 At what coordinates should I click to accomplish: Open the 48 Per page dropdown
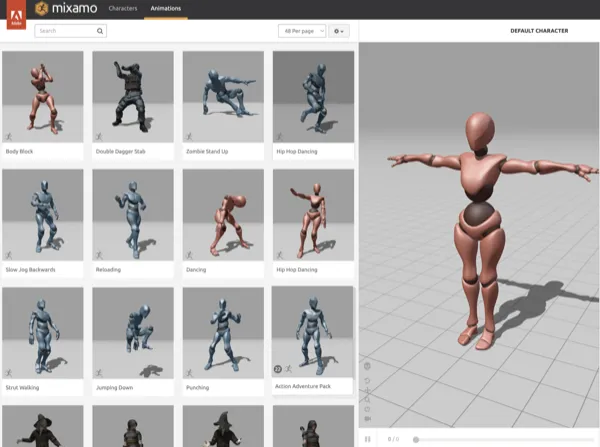pyautogui.click(x=302, y=31)
